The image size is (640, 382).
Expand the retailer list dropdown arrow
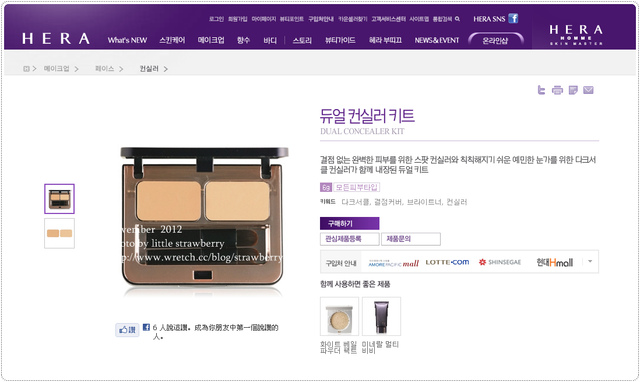pyautogui.click(x=590, y=261)
